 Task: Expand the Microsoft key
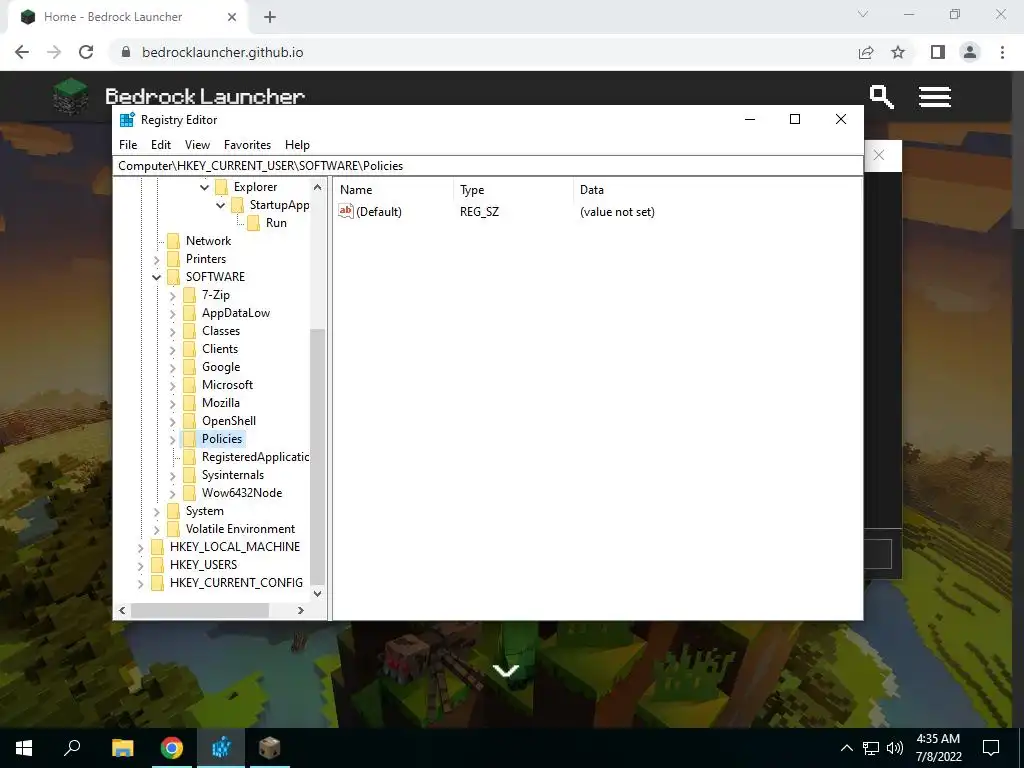(x=172, y=385)
